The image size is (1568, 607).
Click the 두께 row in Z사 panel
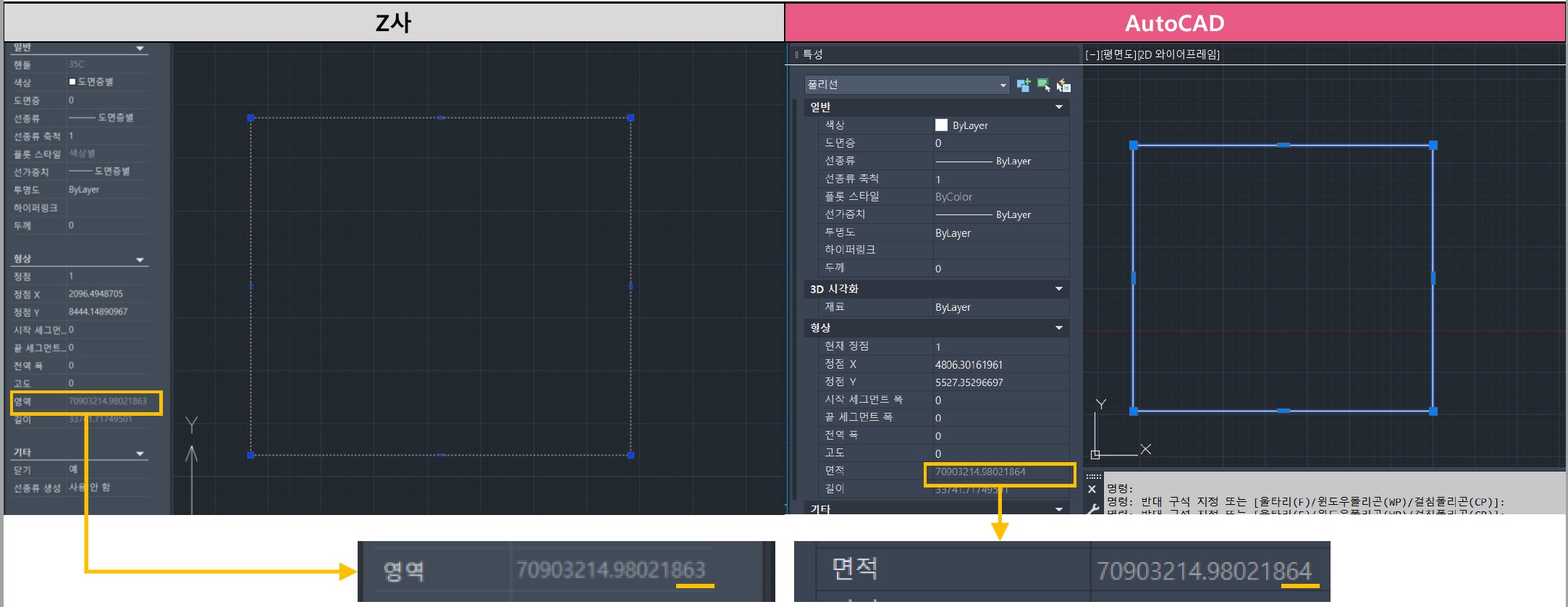point(80,226)
